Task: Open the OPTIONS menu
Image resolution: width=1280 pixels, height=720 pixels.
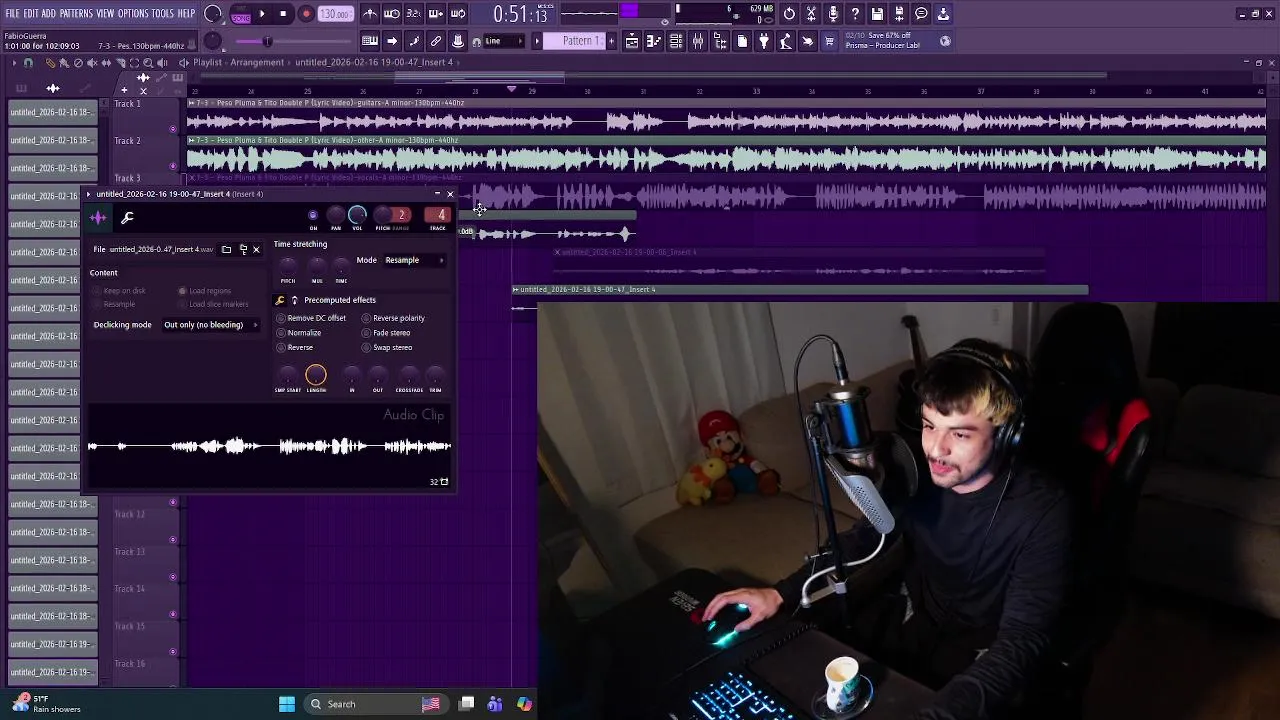Action: coord(133,13)
